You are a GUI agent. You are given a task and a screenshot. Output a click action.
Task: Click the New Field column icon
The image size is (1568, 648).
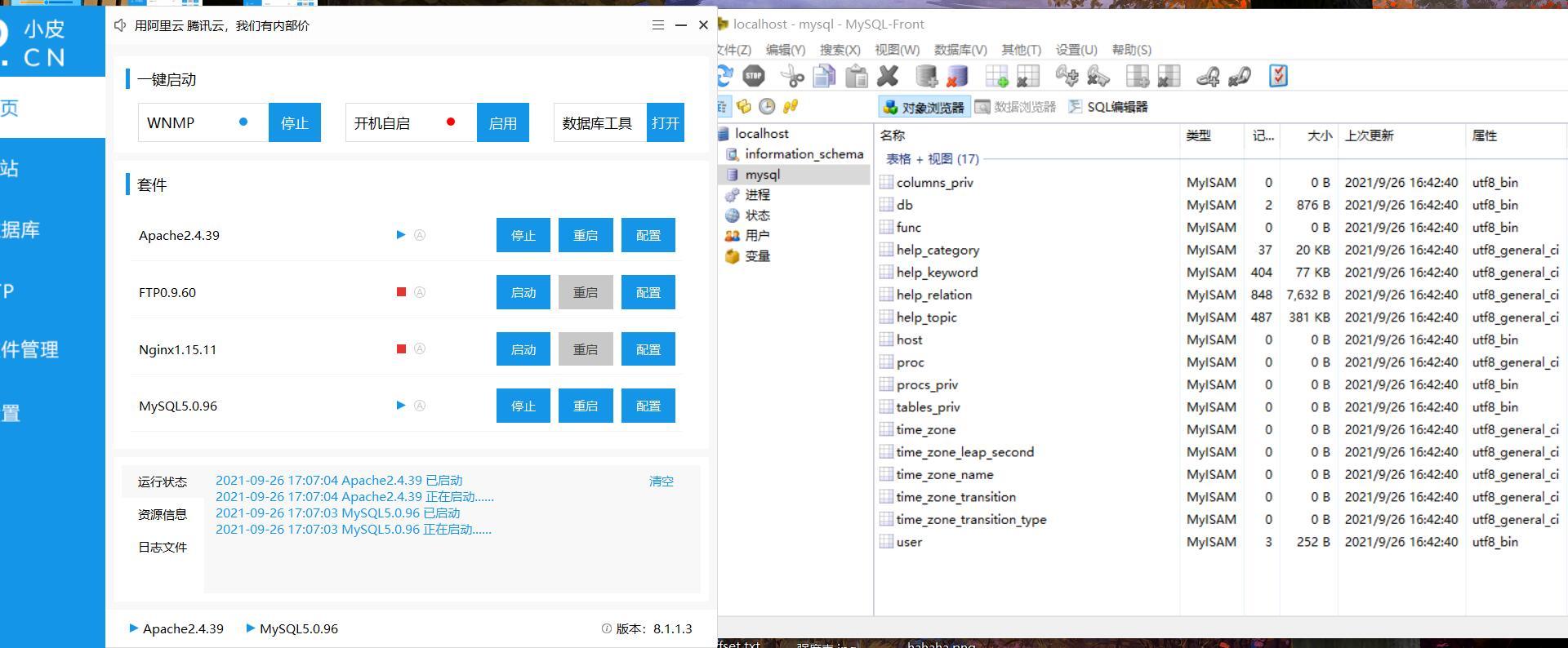pyautogui.click(x=1137, y=77)
